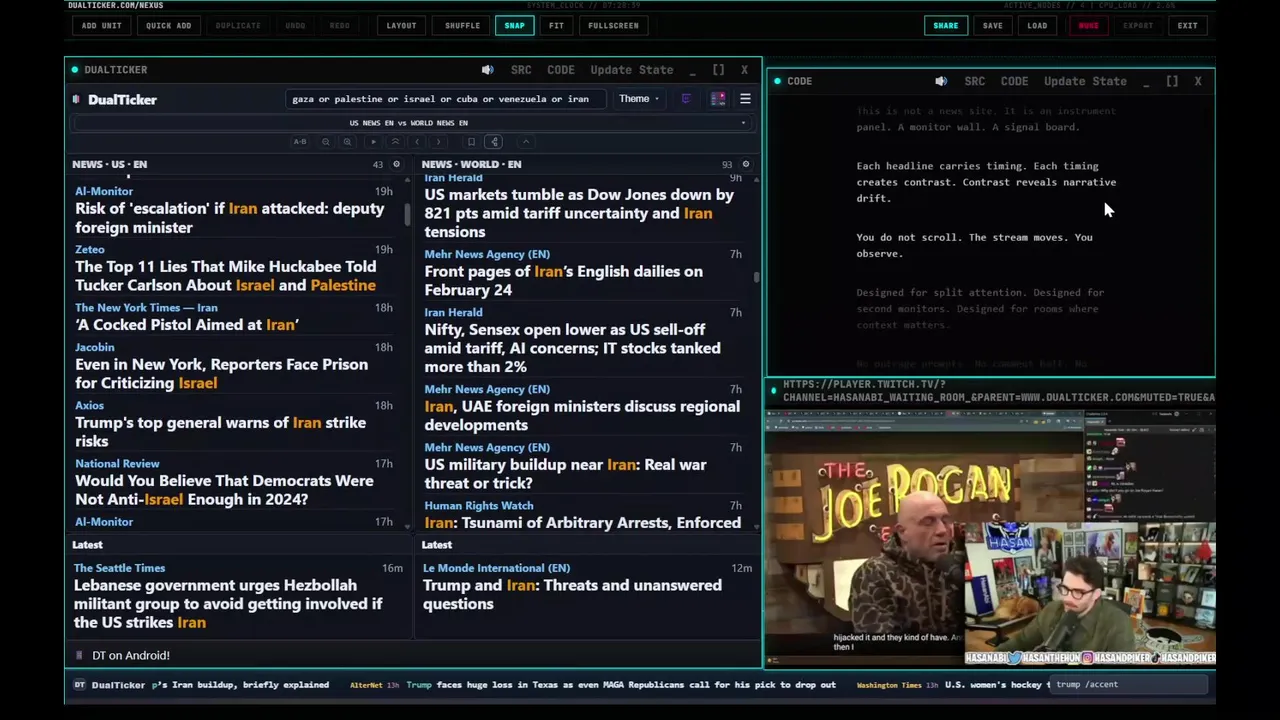Open the Lebanese government urges Hezbollah headline
Image resolution: width=1280 pixels, height=720 pixels.
coord(228,604)
